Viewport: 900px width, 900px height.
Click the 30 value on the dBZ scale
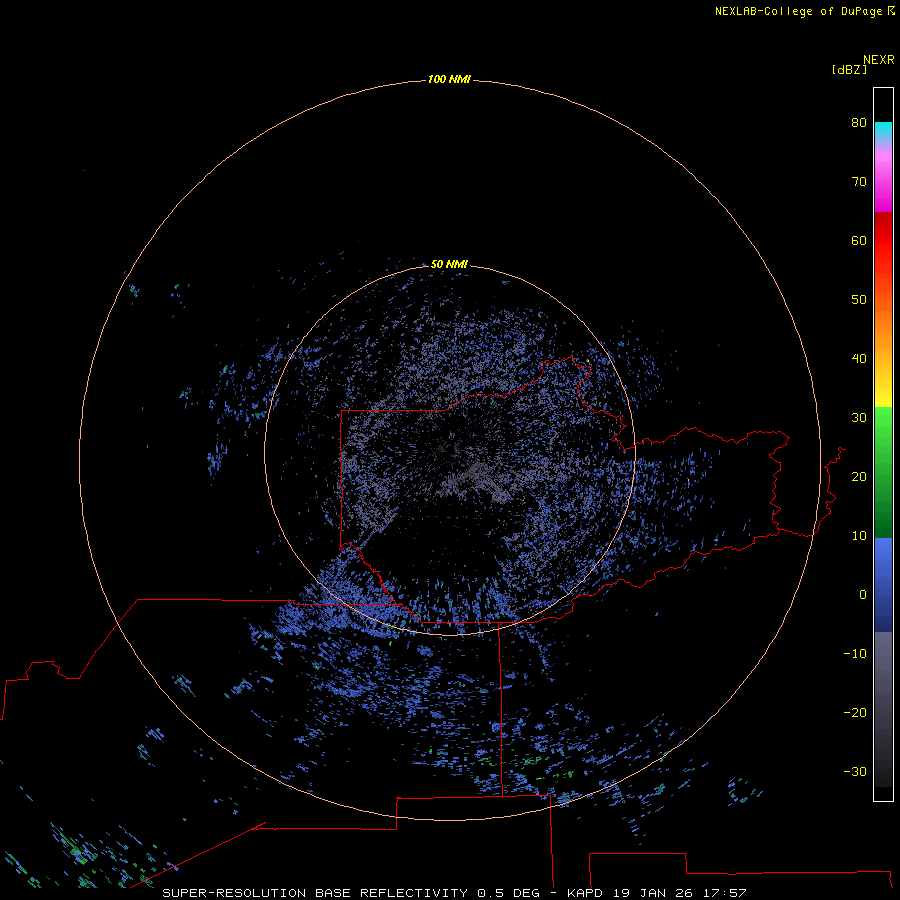coord(859,418)
